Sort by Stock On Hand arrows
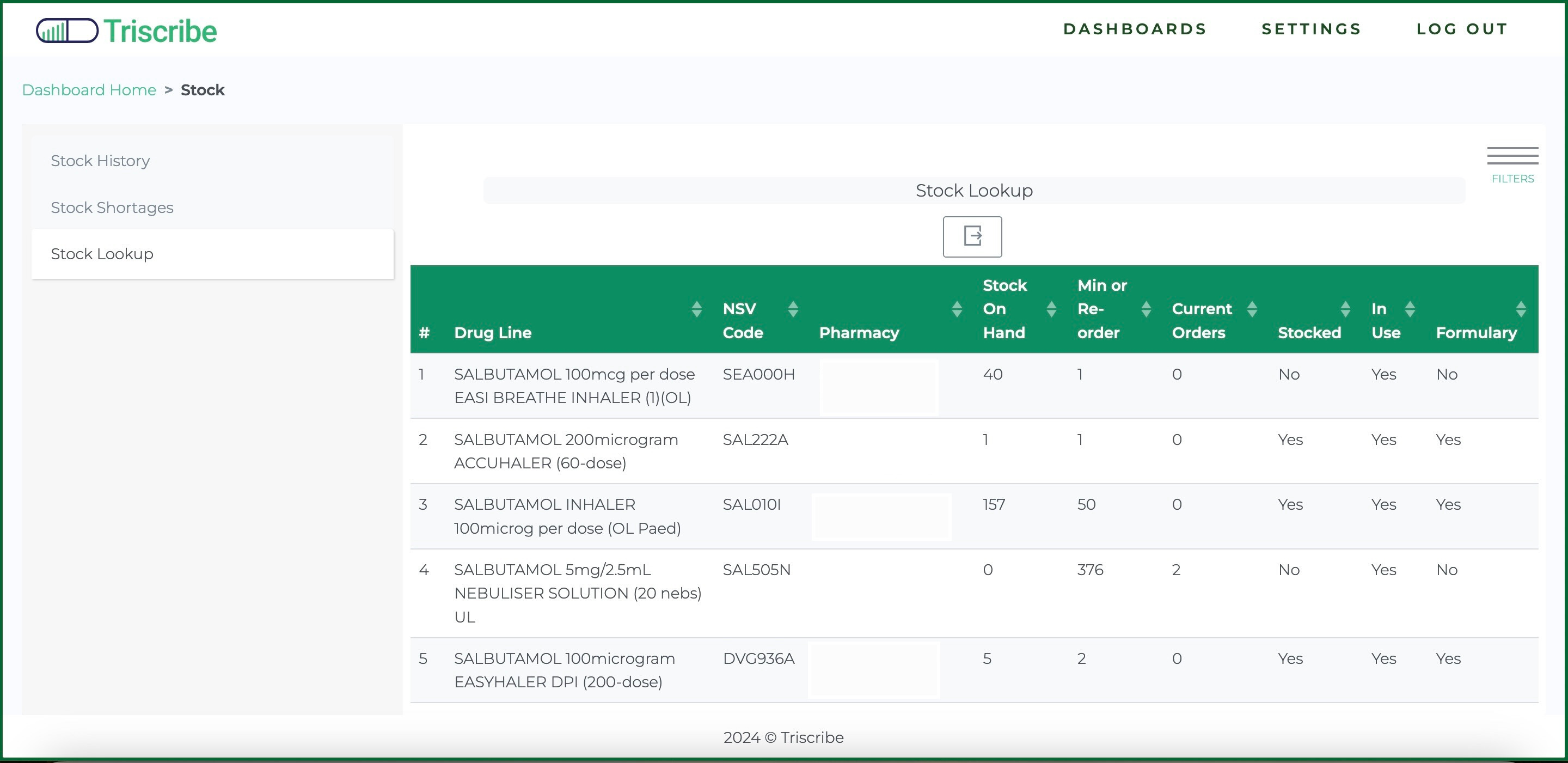The image size is (1568, 763). pos(1051,309)
